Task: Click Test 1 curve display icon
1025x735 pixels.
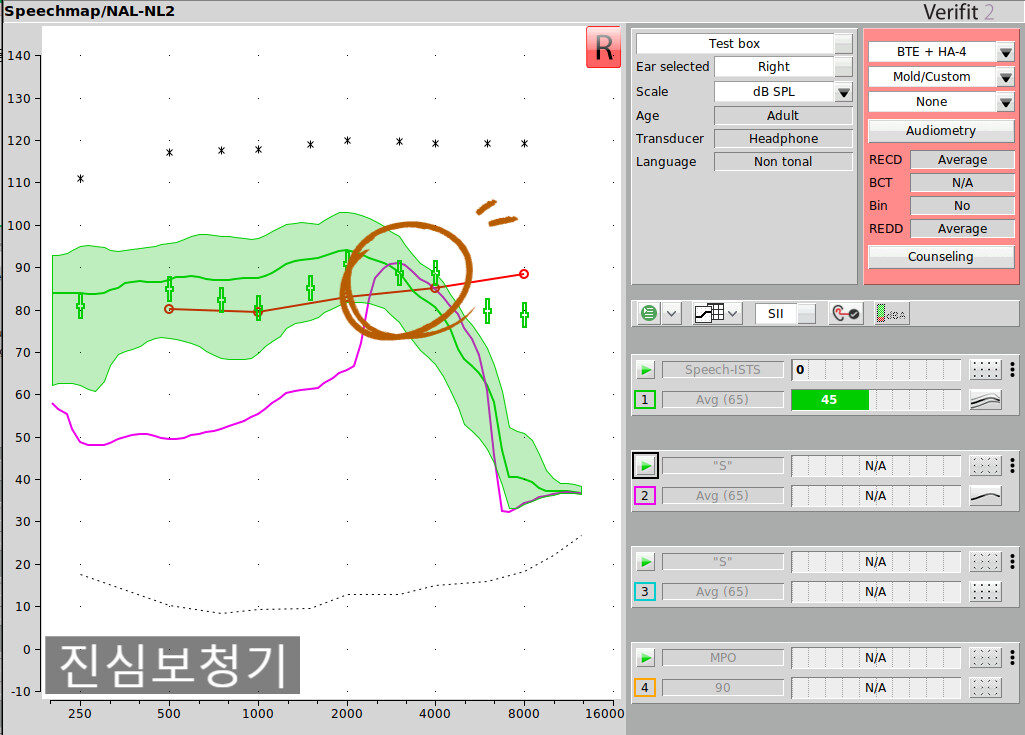Action: tap(985, 400)
